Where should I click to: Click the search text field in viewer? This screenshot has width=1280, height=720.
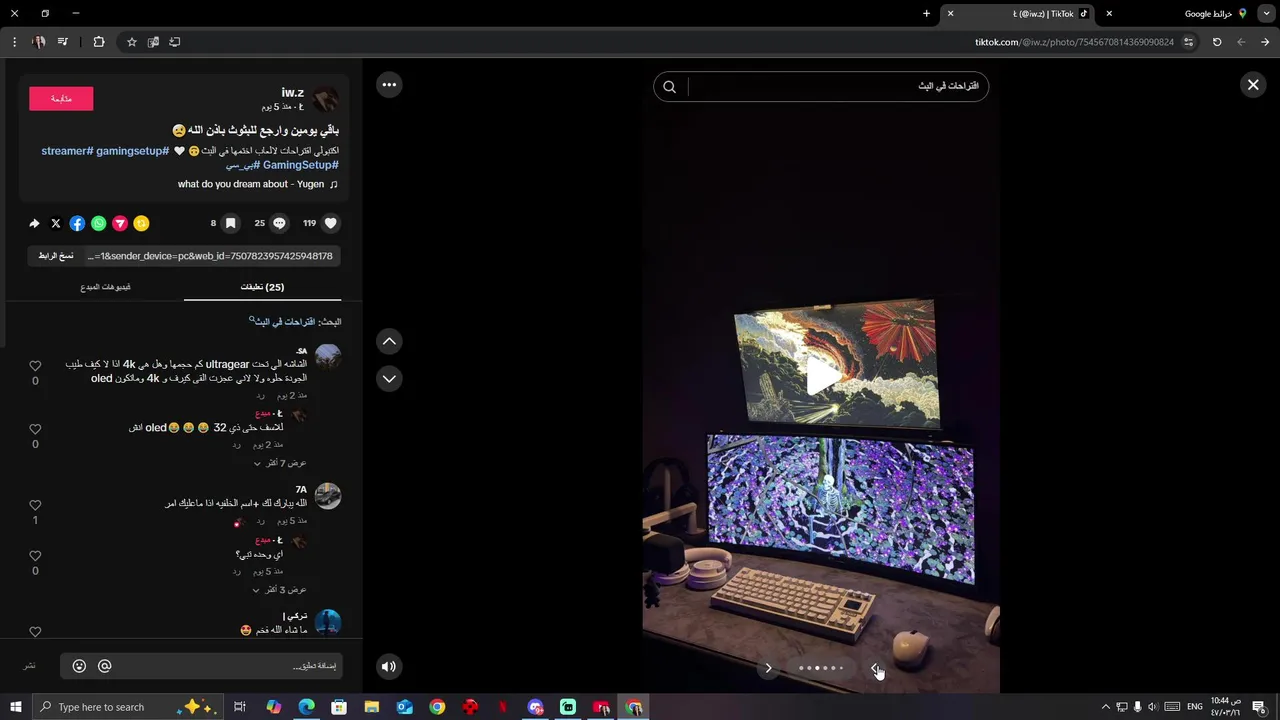(835, 87)
